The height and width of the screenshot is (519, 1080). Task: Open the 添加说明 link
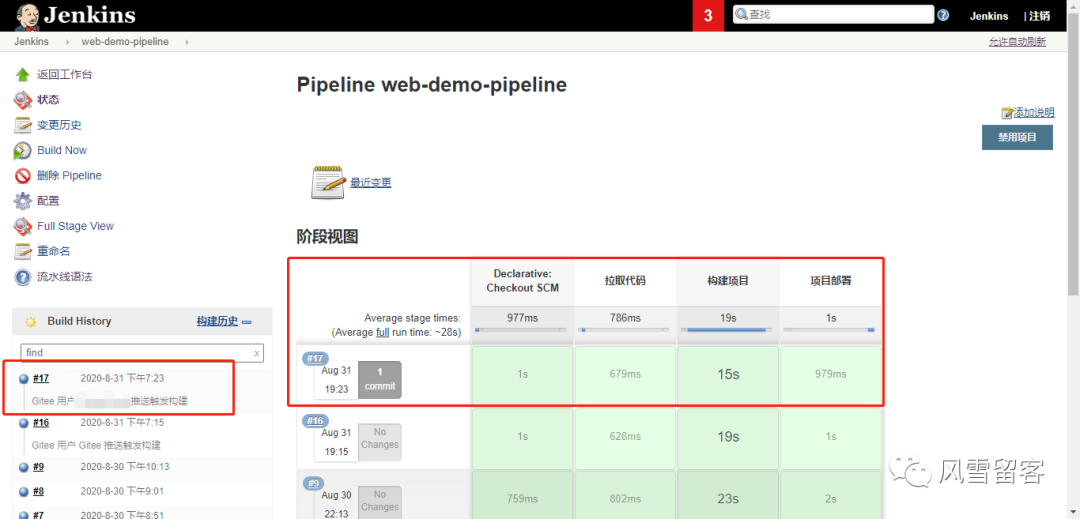(x=1033, y=113)
